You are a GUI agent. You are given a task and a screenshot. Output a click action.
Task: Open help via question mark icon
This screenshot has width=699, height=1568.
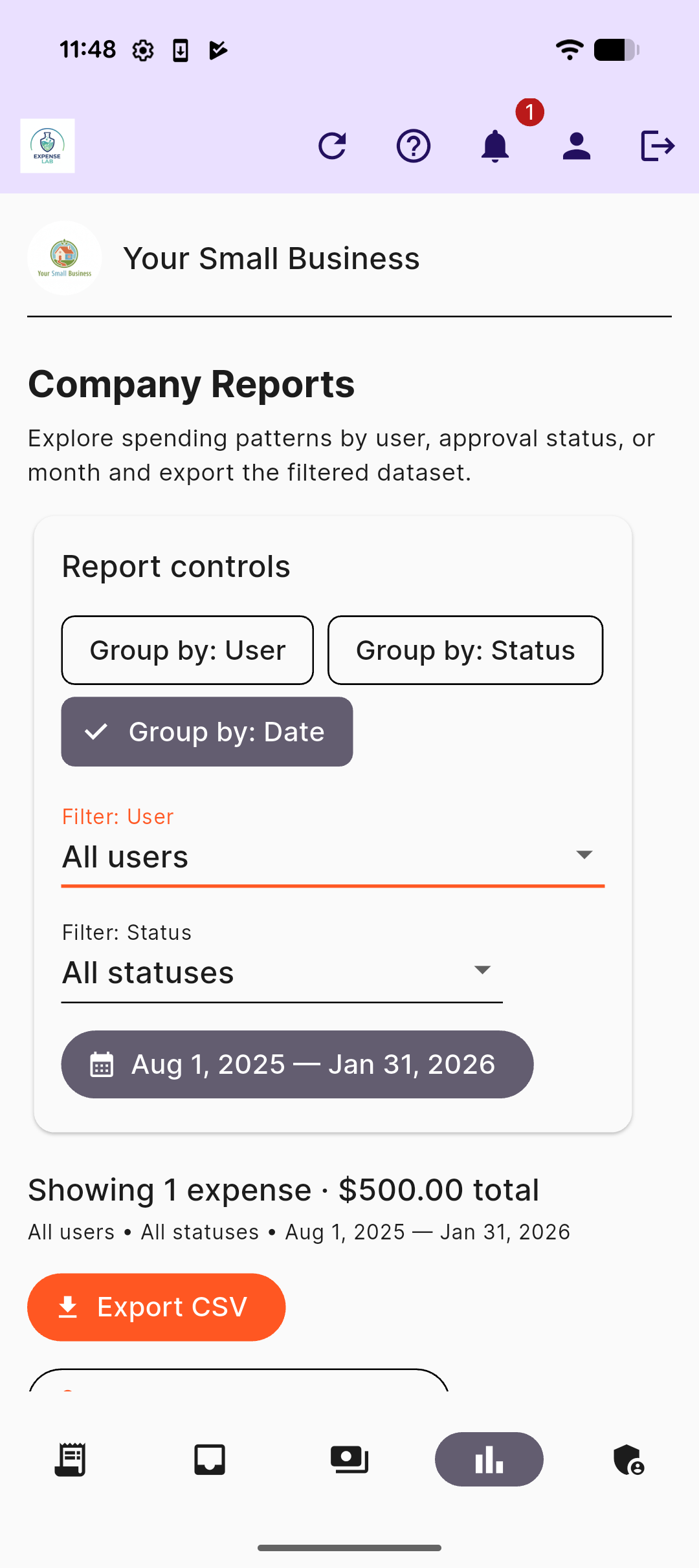(x=414, y=146)
